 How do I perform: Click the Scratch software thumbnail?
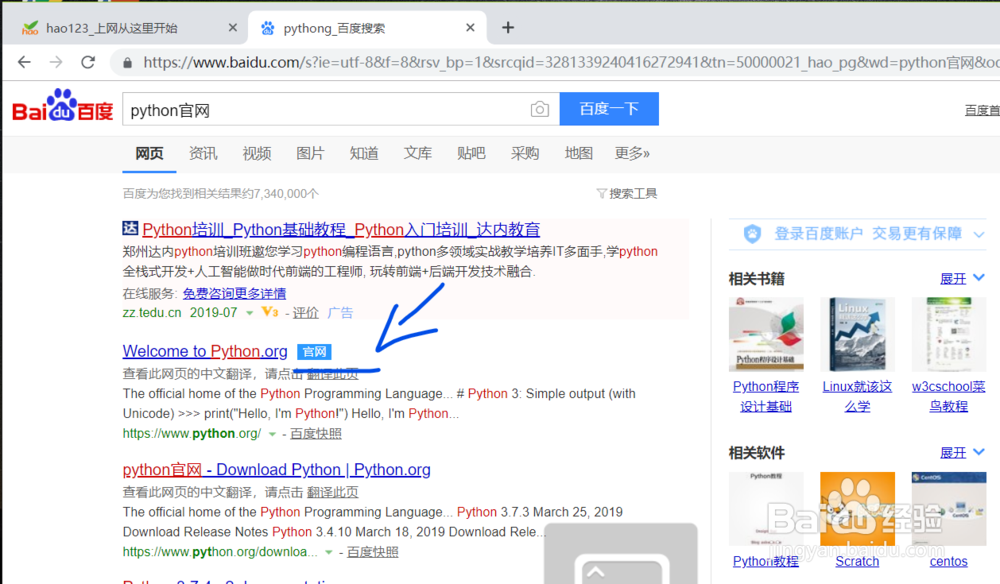[x=857, y=509]
